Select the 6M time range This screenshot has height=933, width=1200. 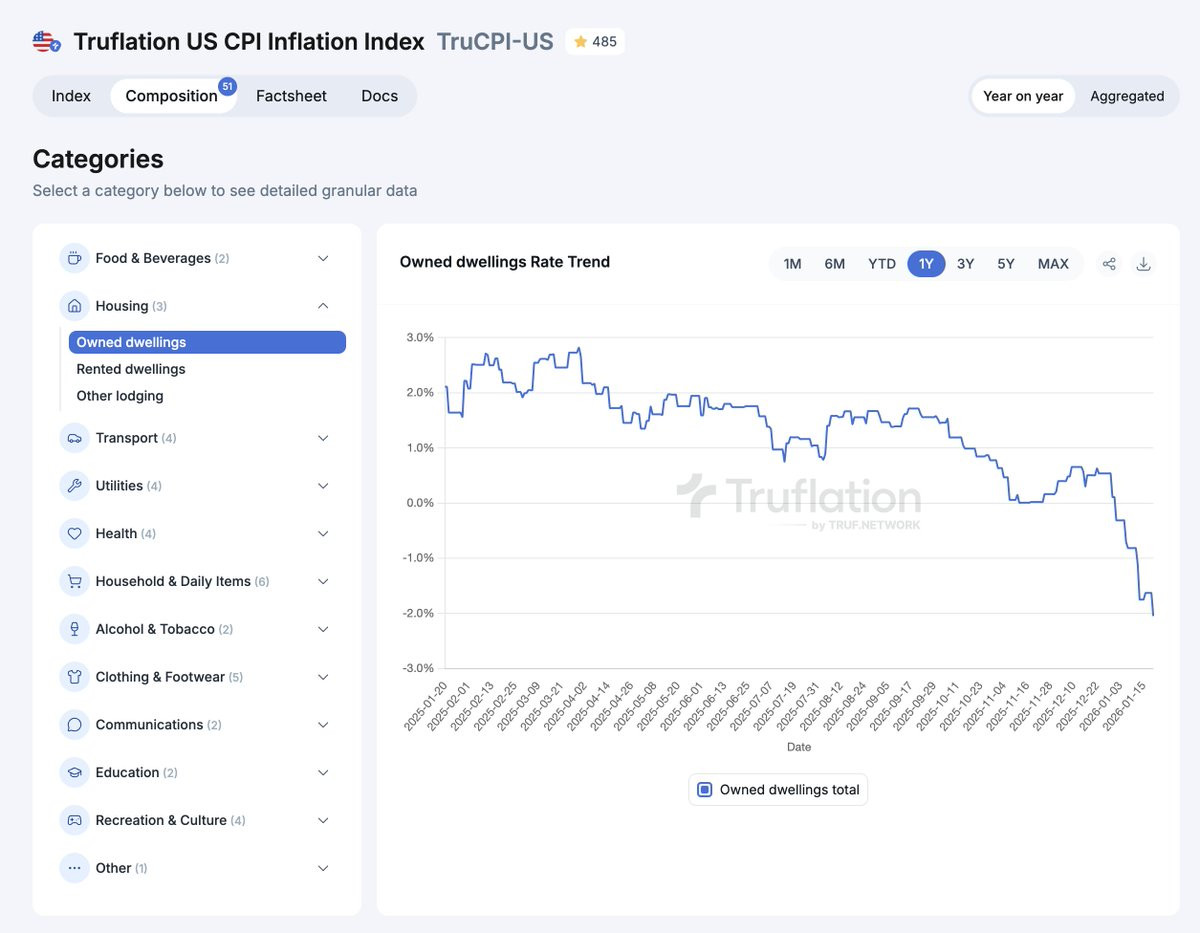pos(835,264)
